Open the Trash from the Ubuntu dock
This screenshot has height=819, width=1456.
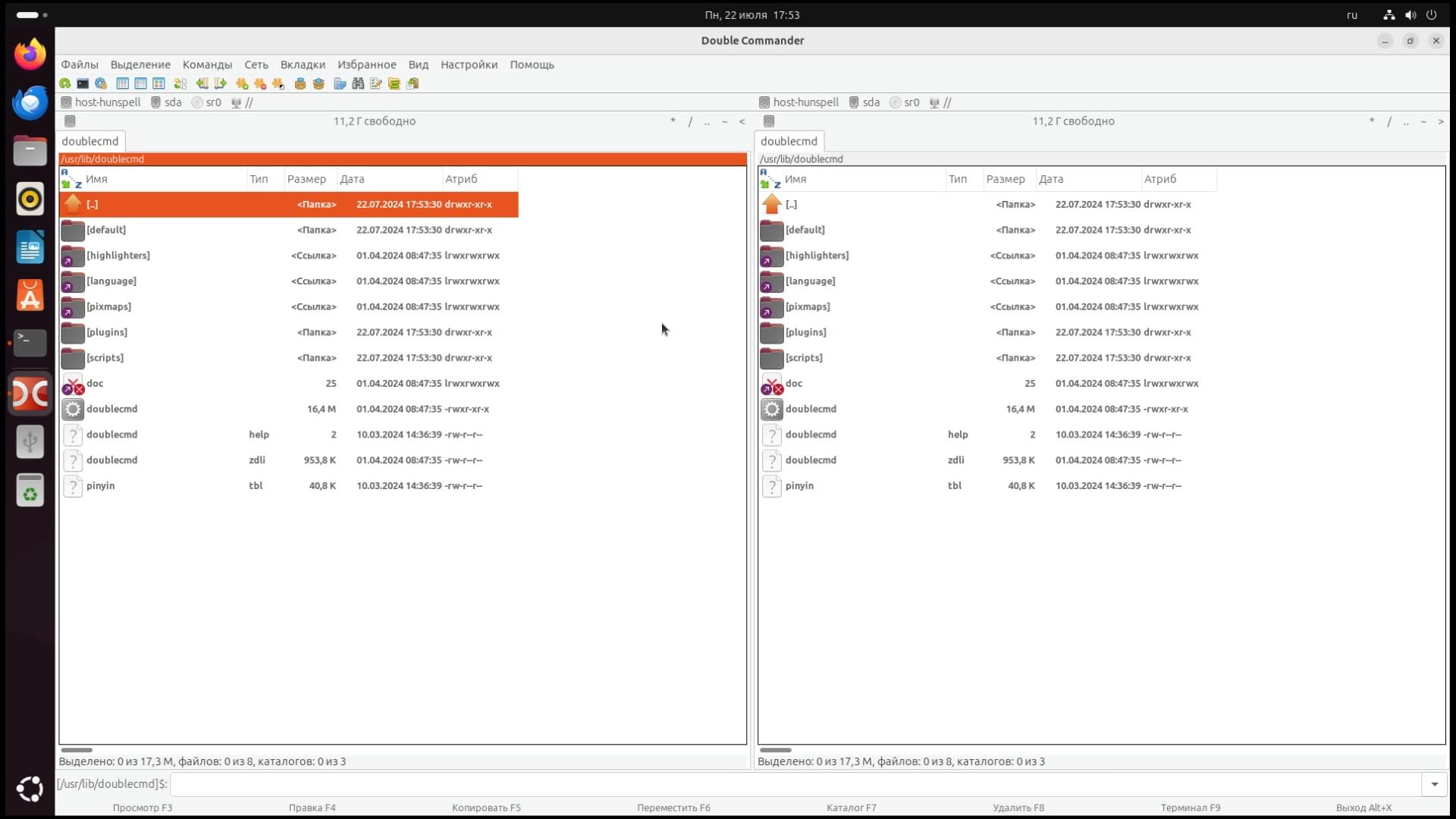[x=30, y=491]
